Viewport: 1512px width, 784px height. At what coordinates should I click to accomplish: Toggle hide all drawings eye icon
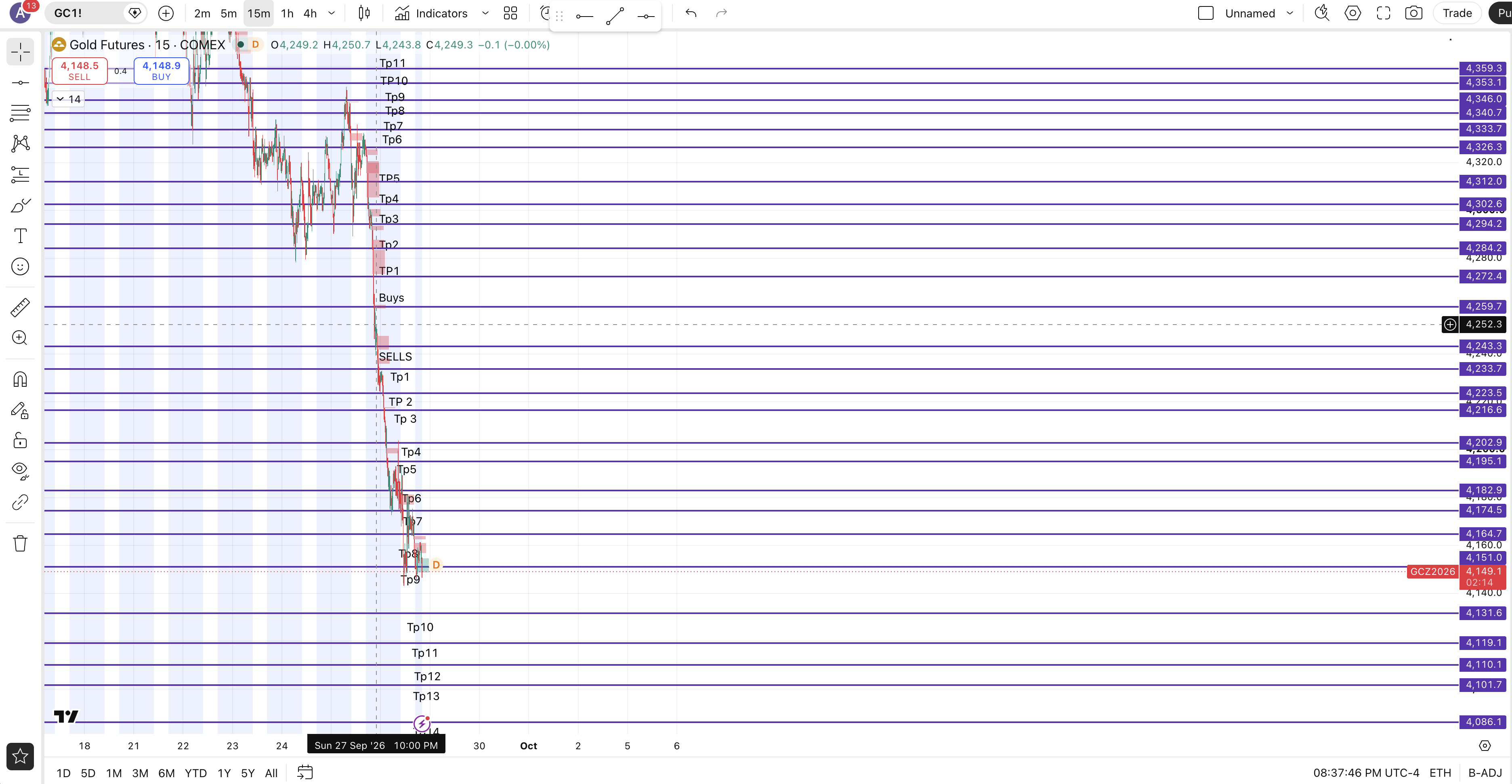20,471
